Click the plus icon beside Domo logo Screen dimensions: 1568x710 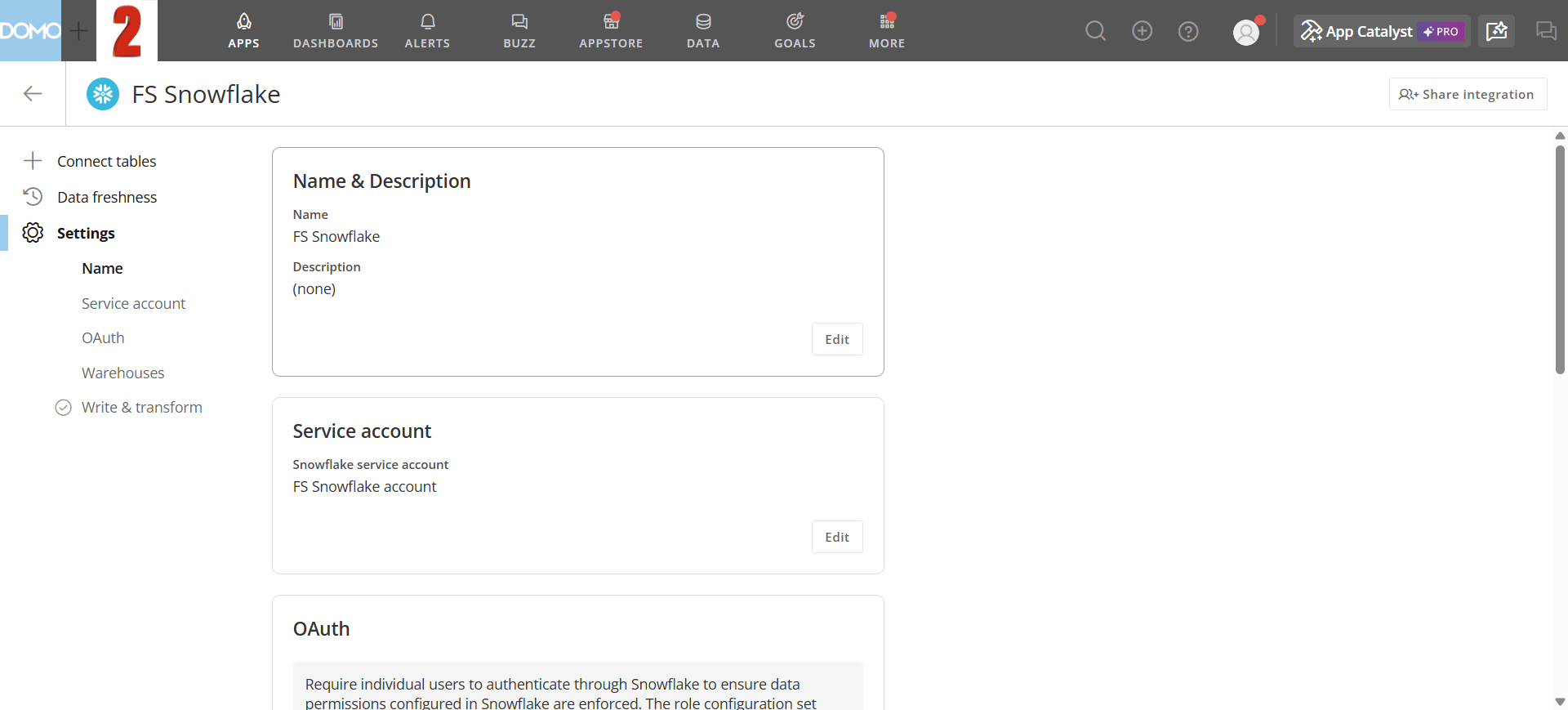pyautogui.click(x=78, y=31)
